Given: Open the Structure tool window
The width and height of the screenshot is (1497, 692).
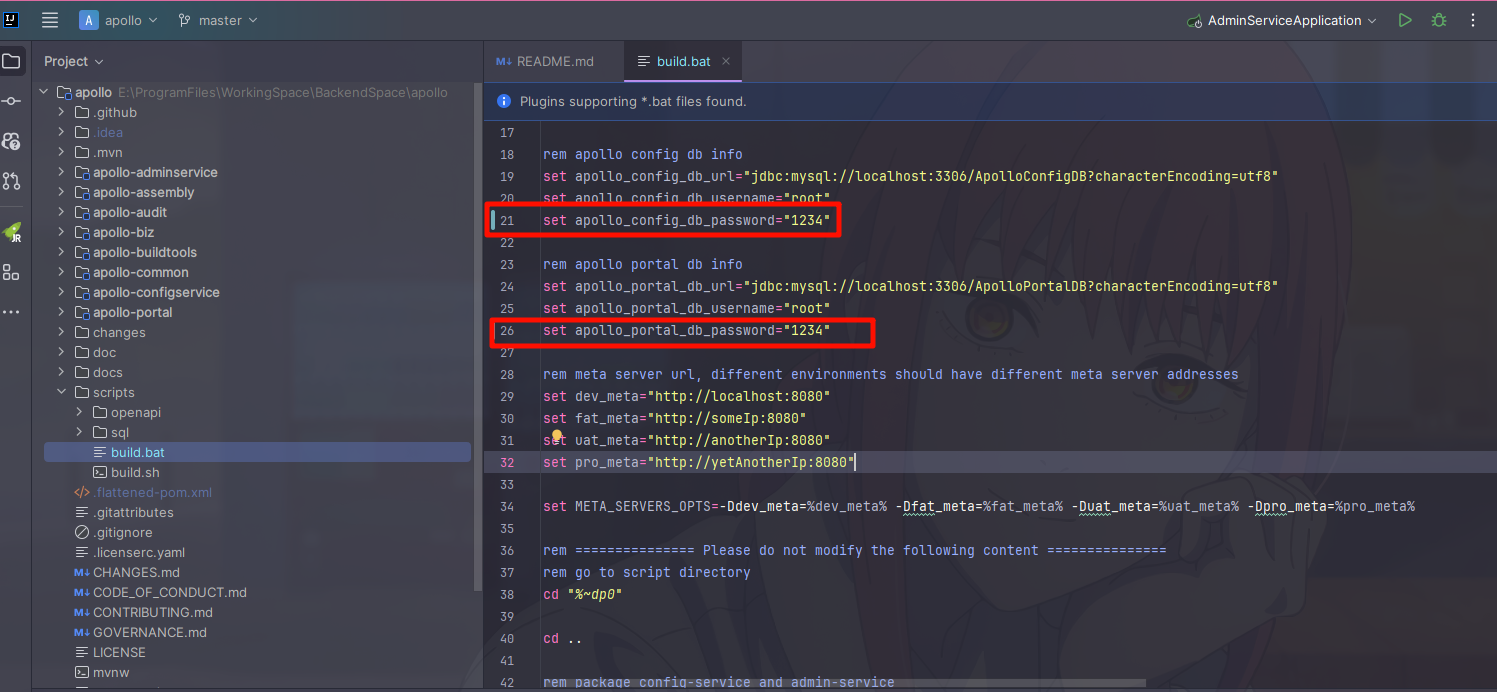Looking at the screenshot, I should point(11,272).
